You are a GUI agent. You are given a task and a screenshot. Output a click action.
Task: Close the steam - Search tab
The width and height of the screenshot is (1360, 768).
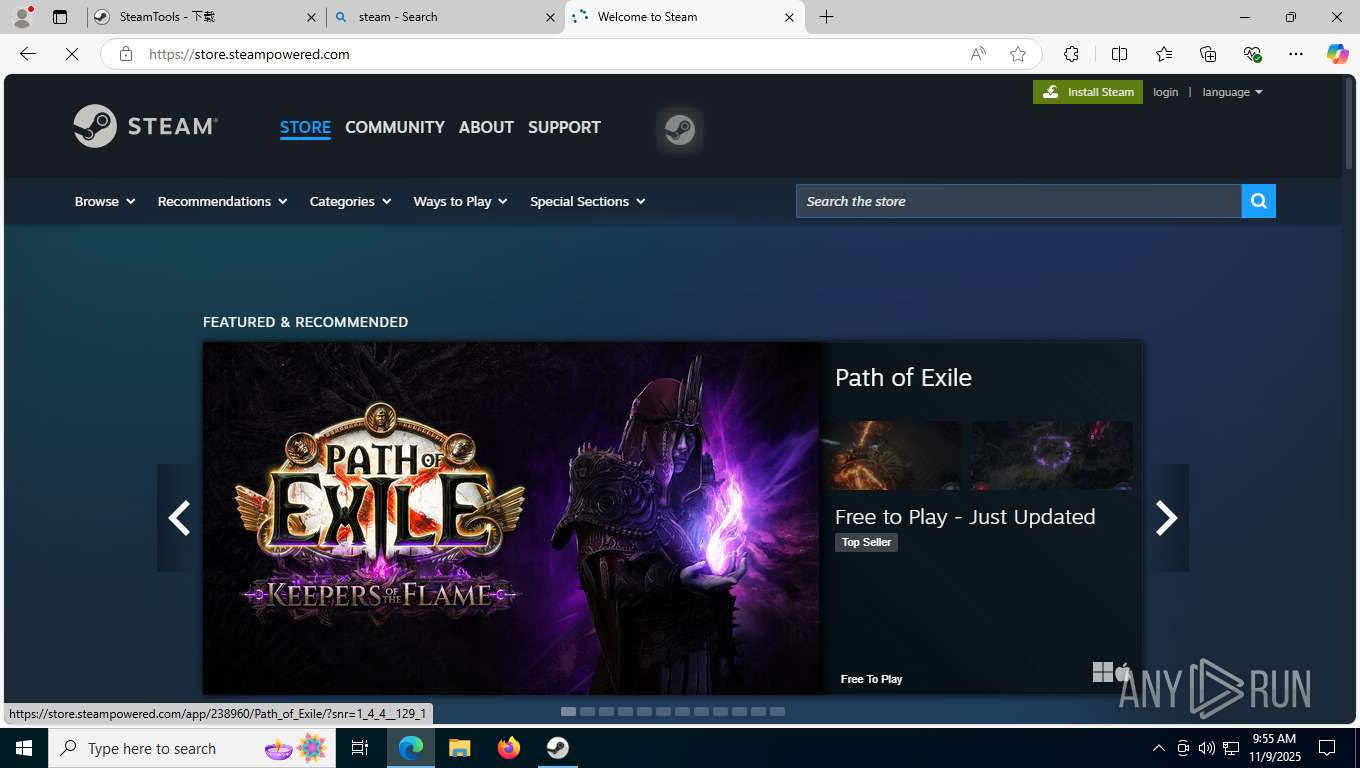(550, 17)
